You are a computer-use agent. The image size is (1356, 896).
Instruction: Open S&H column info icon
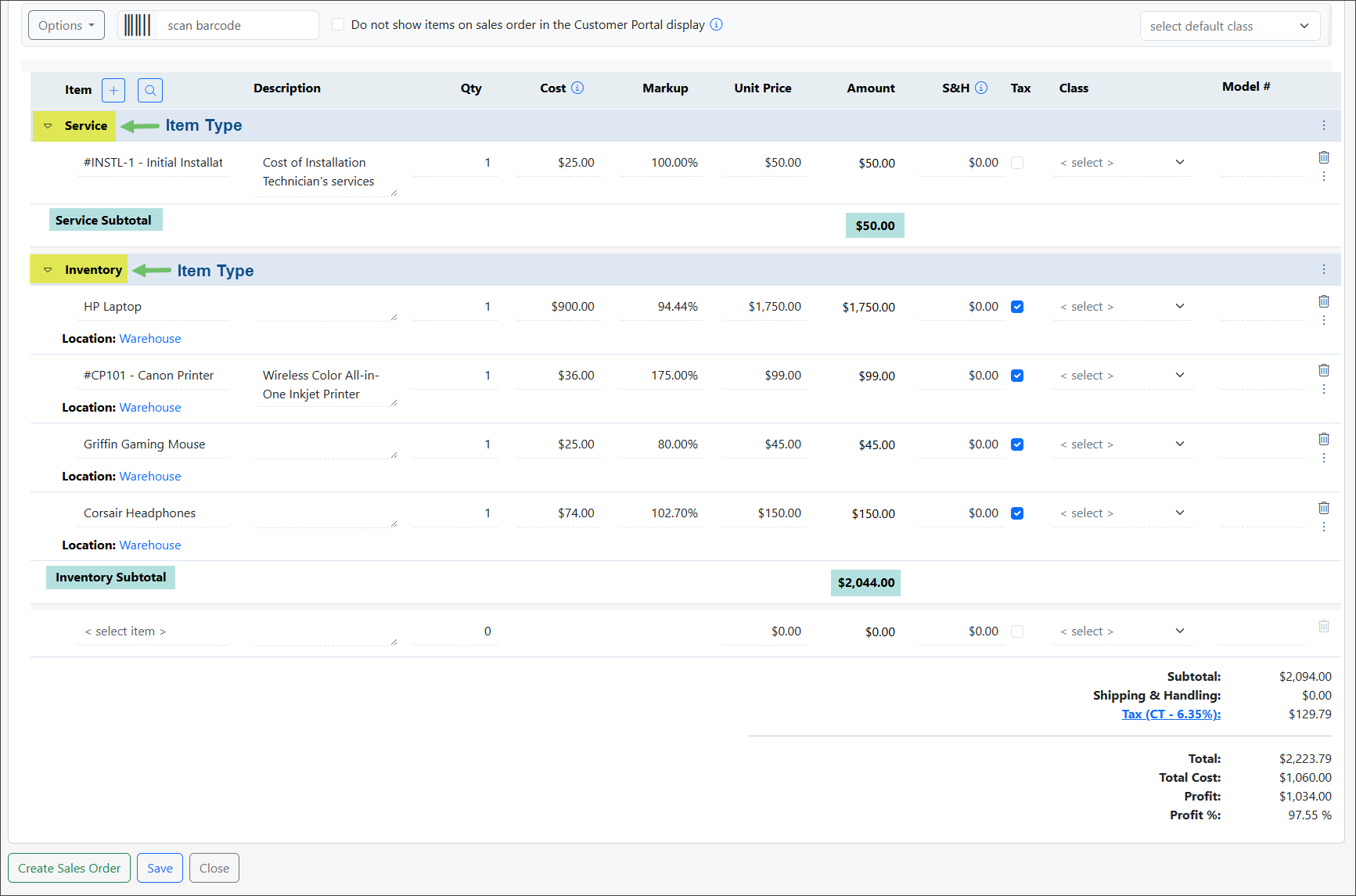pyautogui.click(x=981, y=88)
